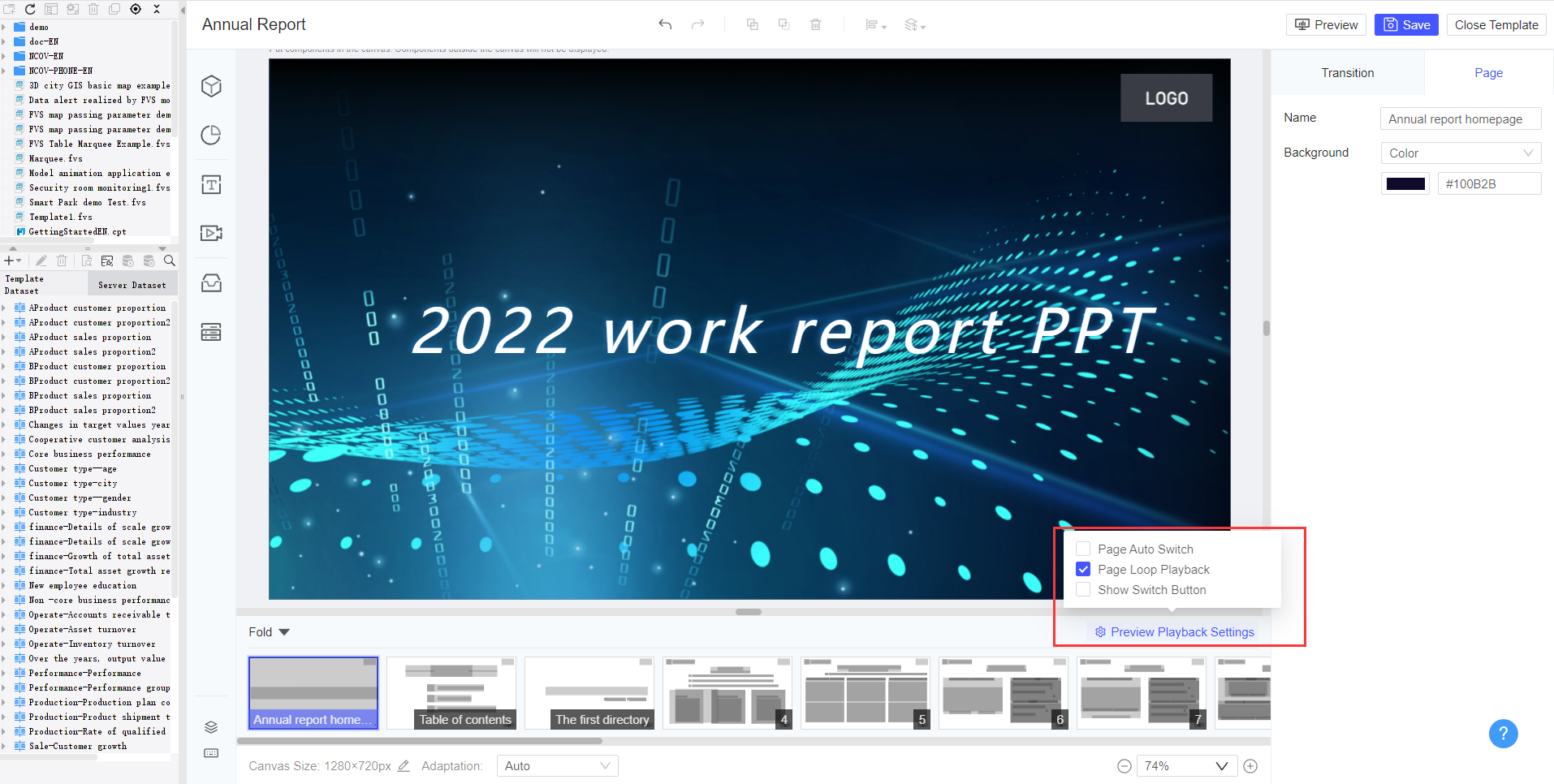The width and height of the screenshot is (1554, 784).
Task: Click the Preview Playback Settings link
Action: click(x=1175, y=631)
